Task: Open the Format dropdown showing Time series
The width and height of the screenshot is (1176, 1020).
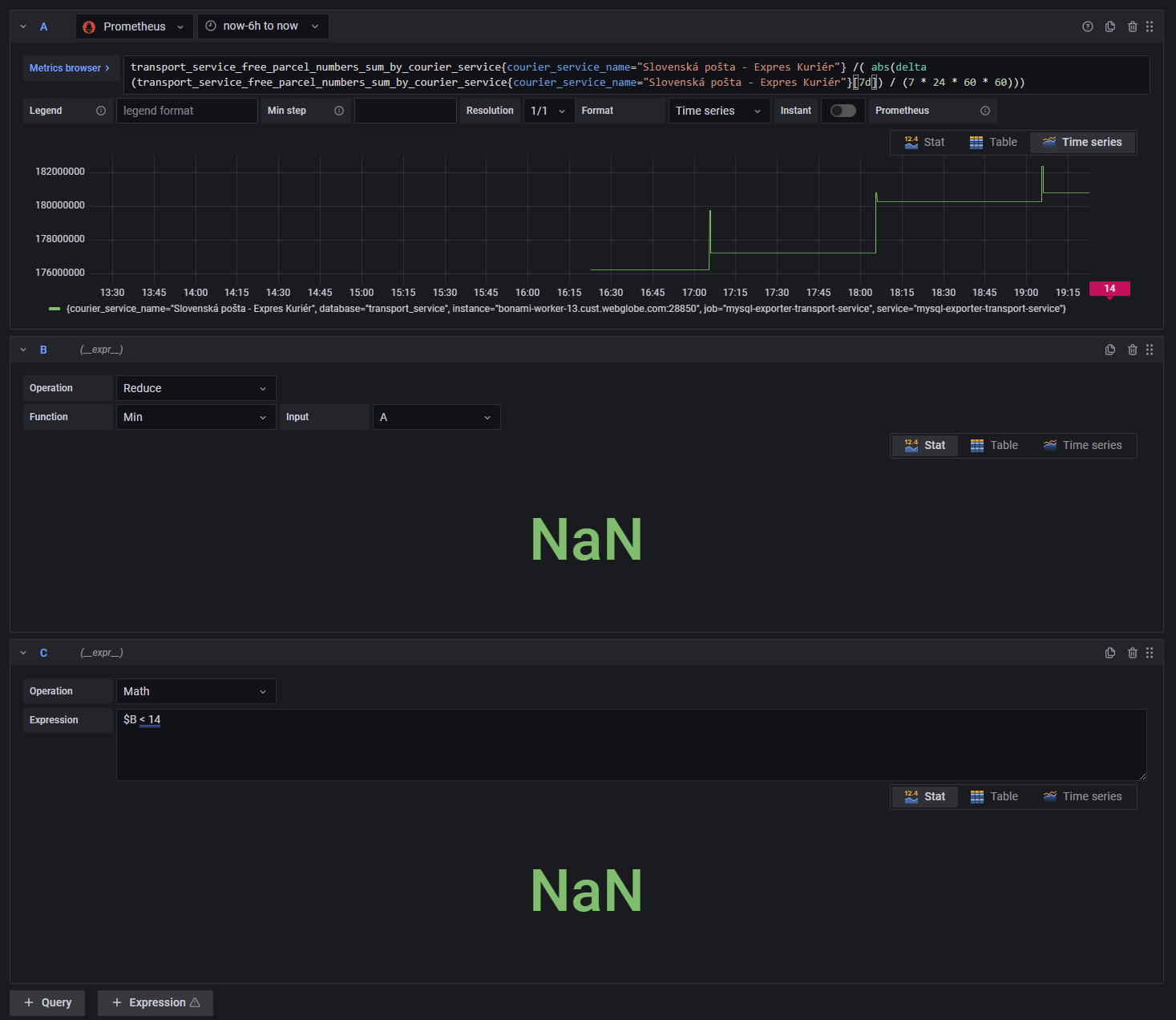Action: point(718,111)
